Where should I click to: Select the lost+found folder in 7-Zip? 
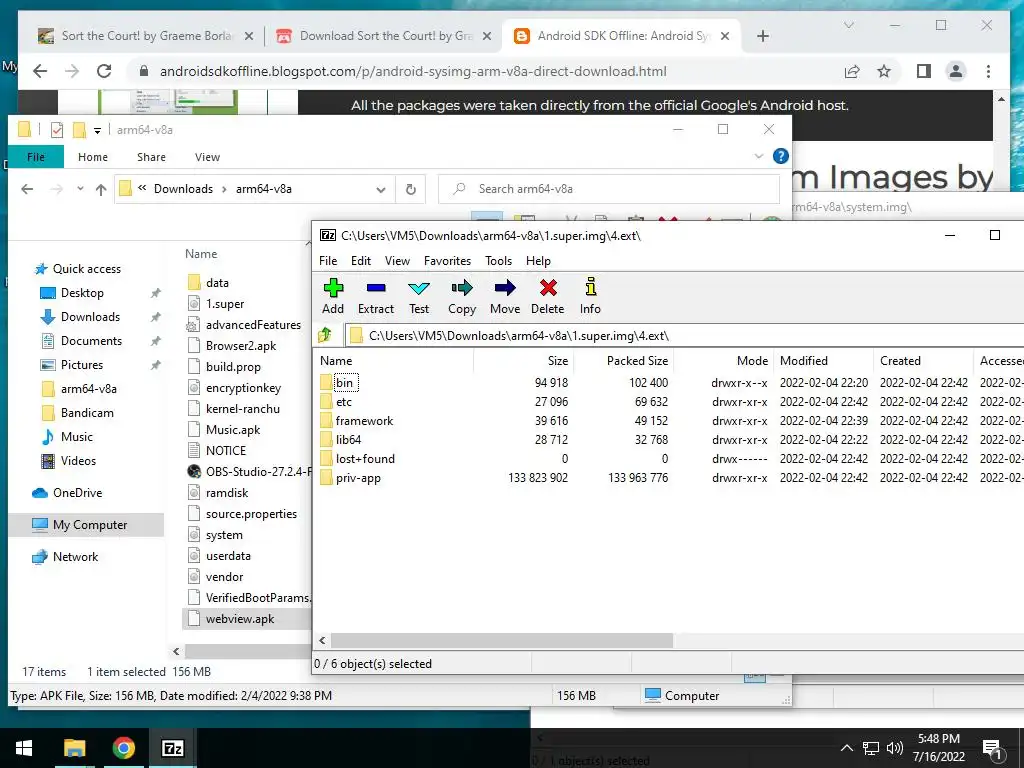coord(365,458)
